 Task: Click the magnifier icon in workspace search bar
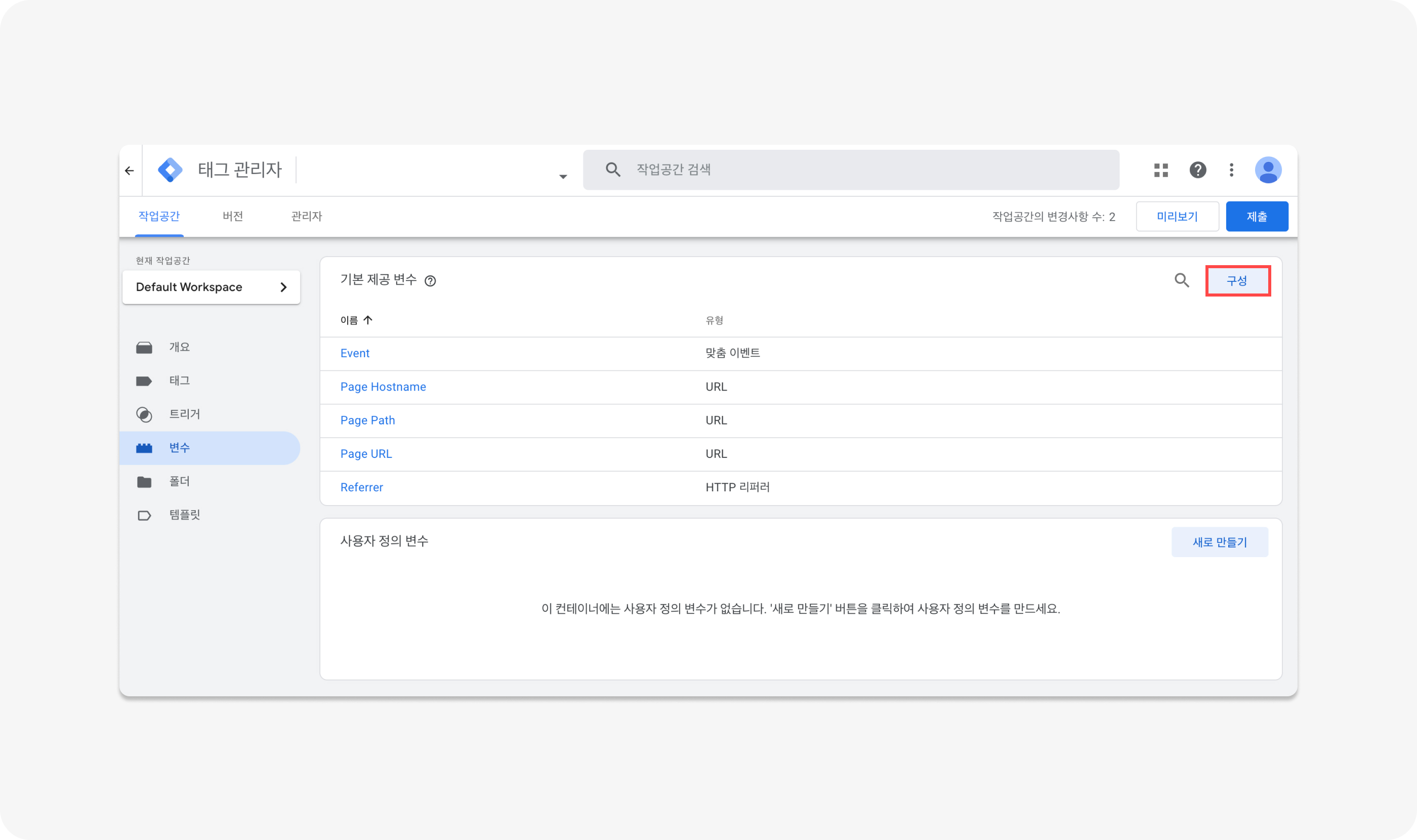612,169
